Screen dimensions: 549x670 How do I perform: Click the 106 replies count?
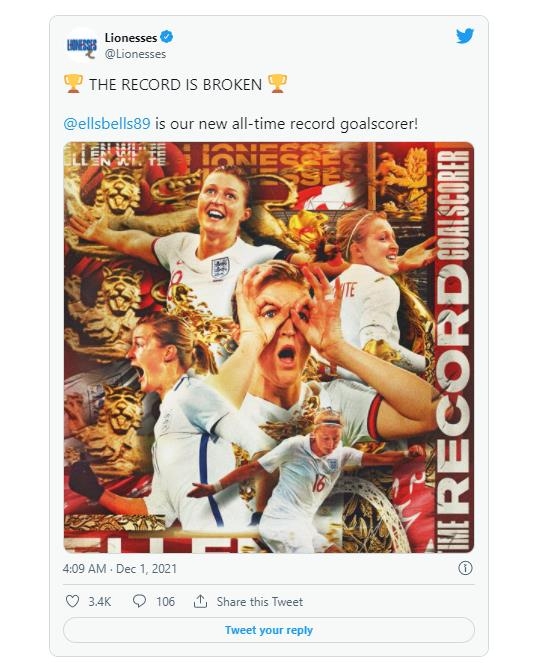(x=165, y=602)
